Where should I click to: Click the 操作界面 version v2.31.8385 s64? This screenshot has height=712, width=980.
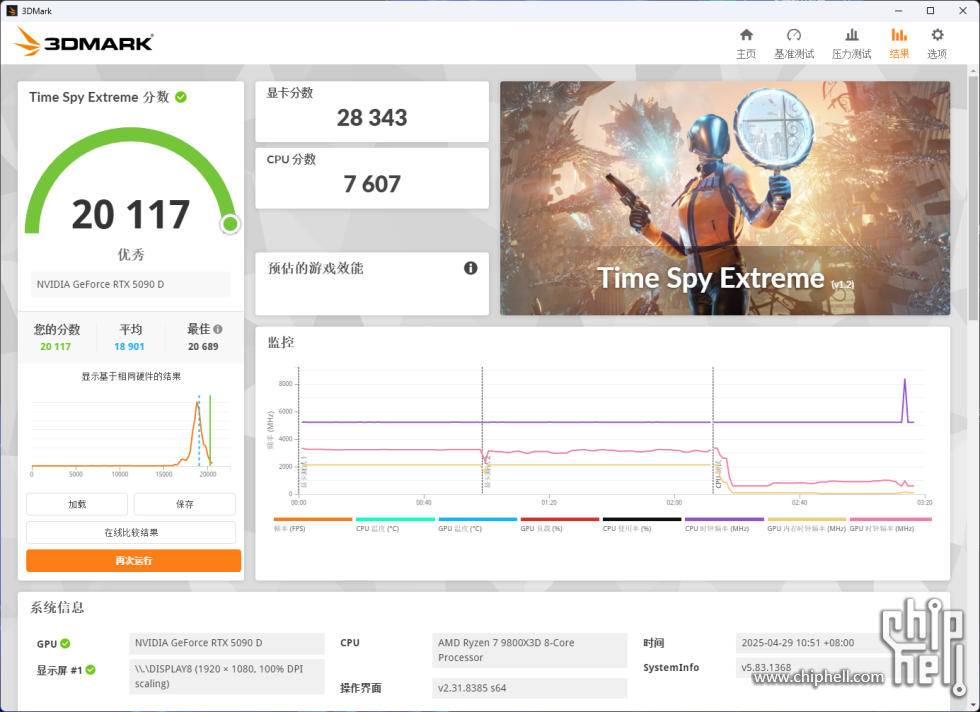point(529,688)
